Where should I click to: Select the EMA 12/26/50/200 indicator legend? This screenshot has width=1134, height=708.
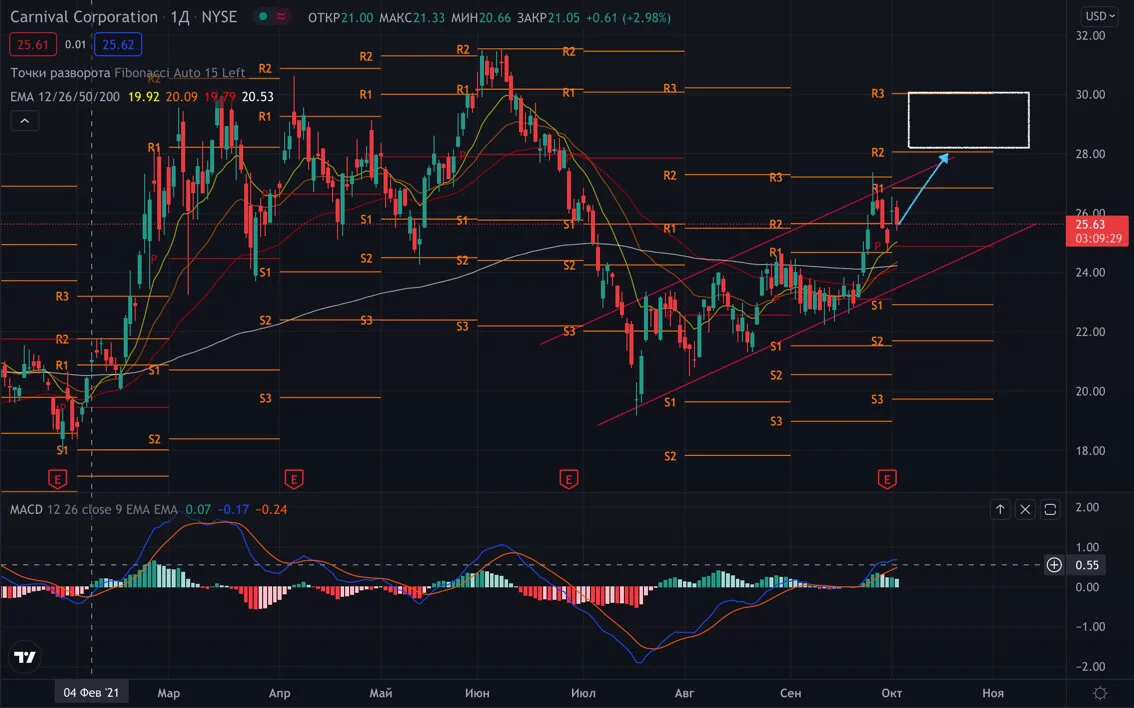point(65,96)
